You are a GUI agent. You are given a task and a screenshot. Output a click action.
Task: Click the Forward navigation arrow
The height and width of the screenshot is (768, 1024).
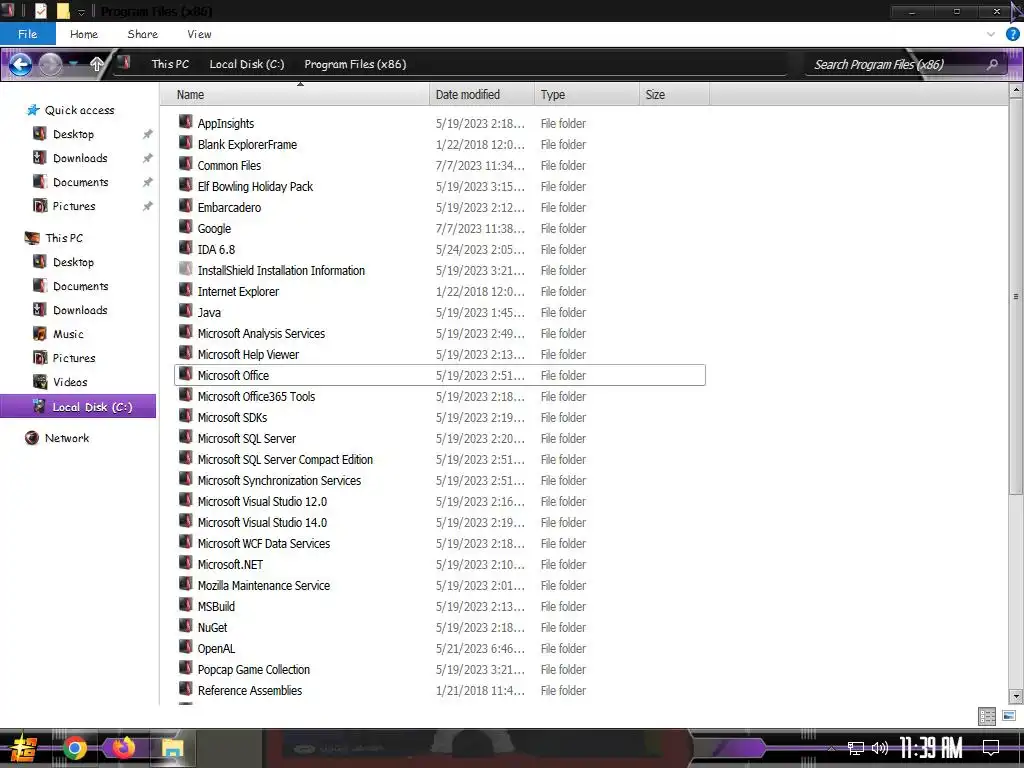[50, 64]
